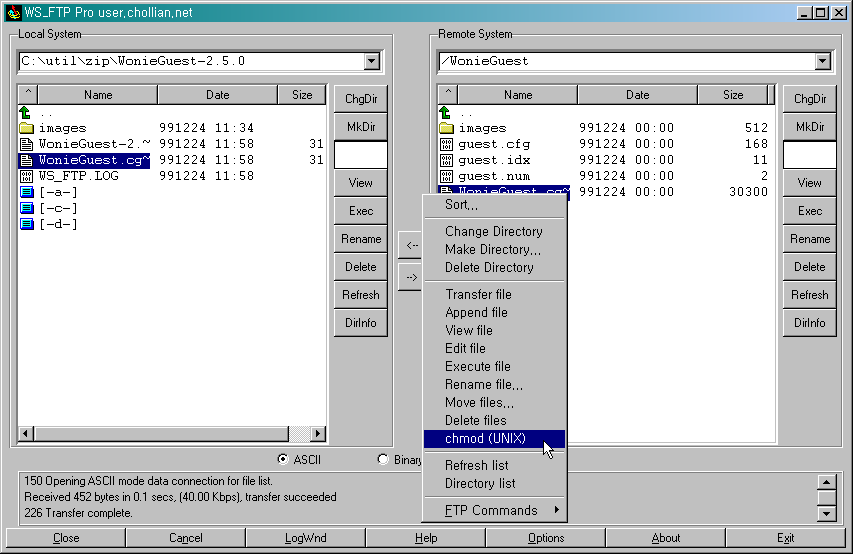Click local View button
The width and height of the screenshot is (853, 554).
point(361,183)
